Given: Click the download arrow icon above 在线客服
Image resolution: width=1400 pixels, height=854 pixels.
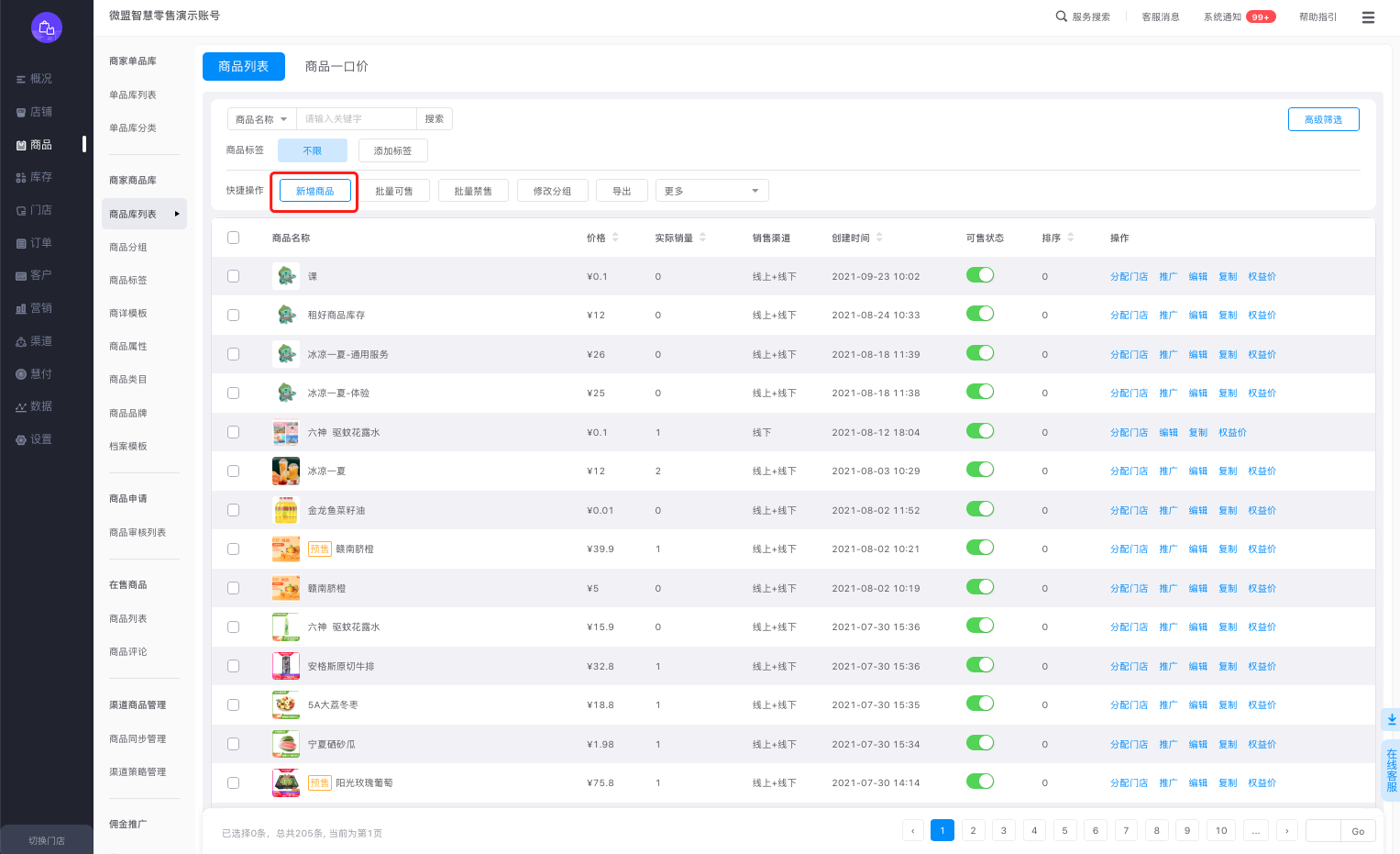Looking at the screenshot, I should tap(1392, 719).
